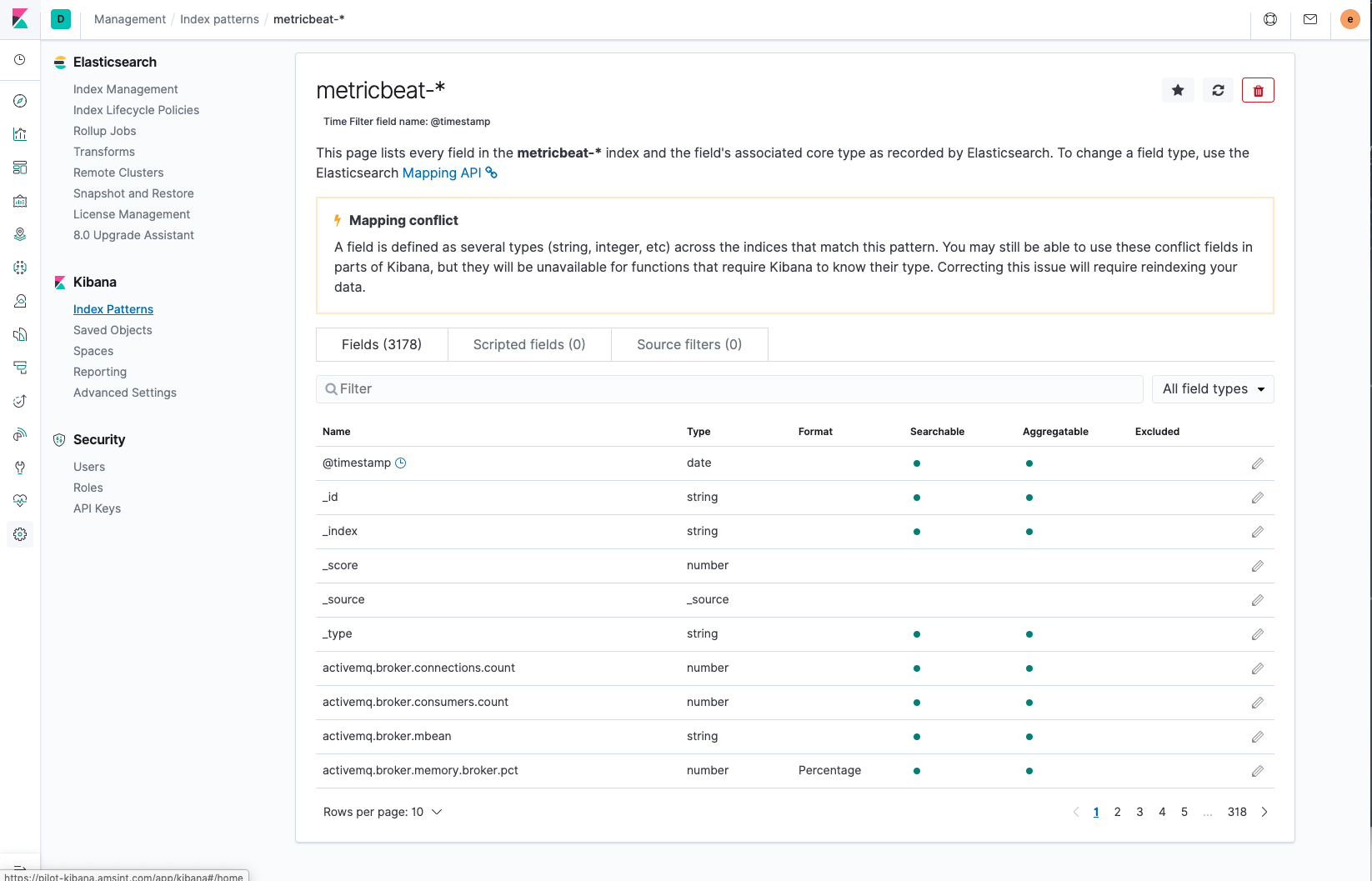Viewport: 1372px width, 881px height.
Task: Open the Recently viewed clock icon
Action: pyautogui.click(x=20, y=60)
